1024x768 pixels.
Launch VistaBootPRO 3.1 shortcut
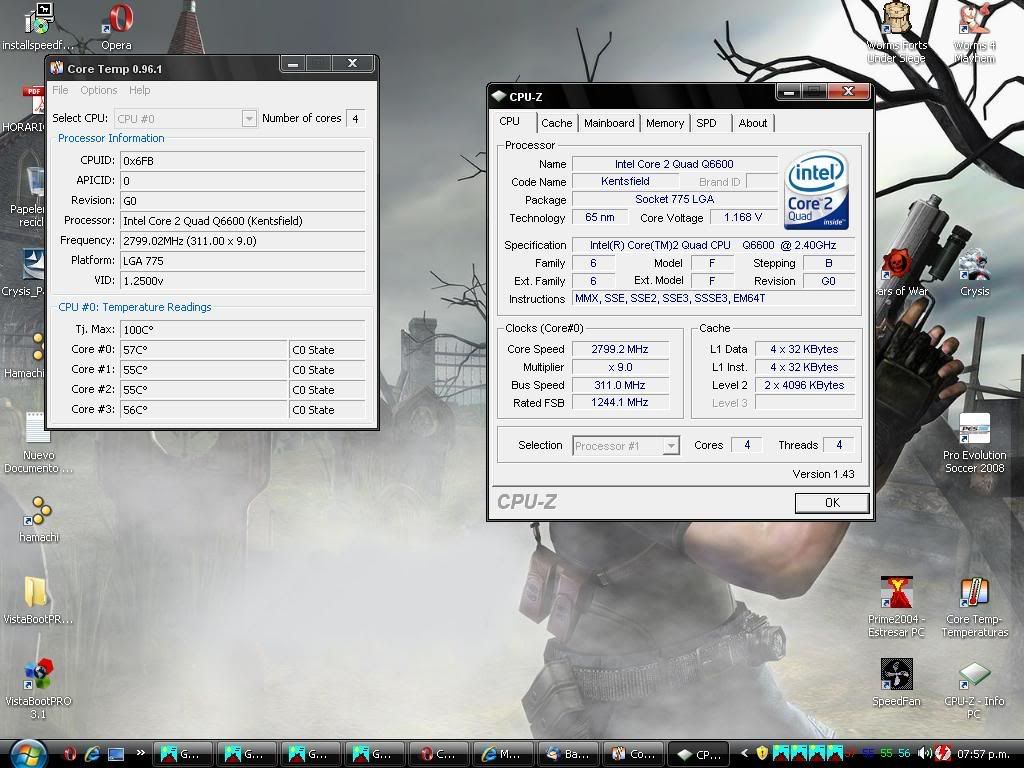click(38, 689)
